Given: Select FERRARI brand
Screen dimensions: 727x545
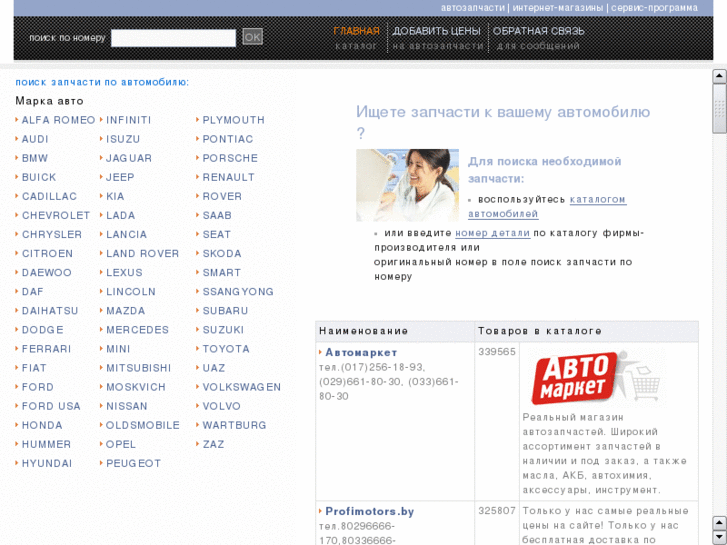Looking at the screenshot, I should point(46,349).
